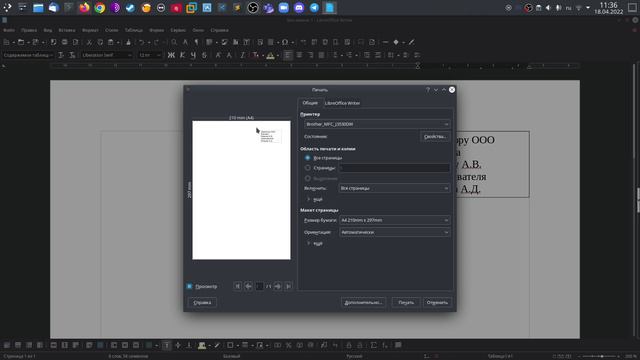This screenshot has width=640, height=360.
Task: Open Google Chrome from the taskbar
Action: tap(100, 8)
